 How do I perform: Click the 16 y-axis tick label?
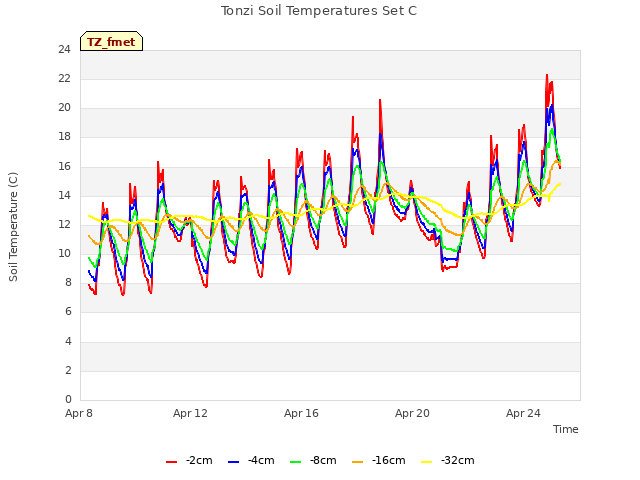point(64,167)
